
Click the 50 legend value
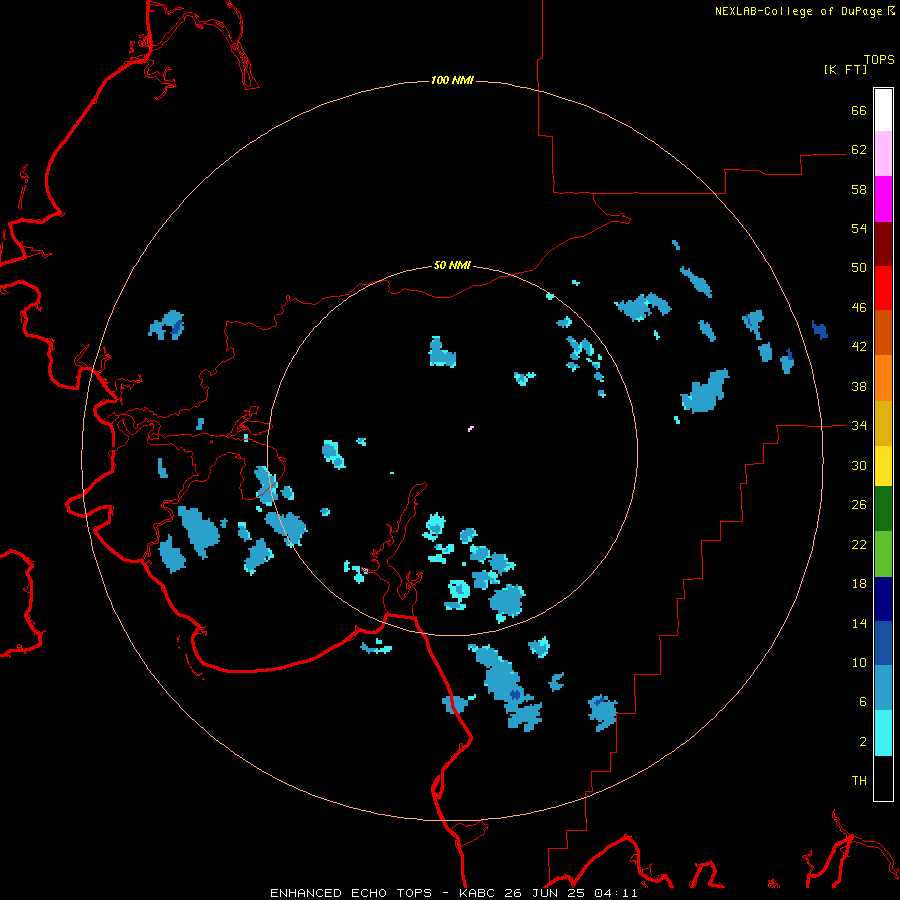pyautogui.click(x=859, y=268)
